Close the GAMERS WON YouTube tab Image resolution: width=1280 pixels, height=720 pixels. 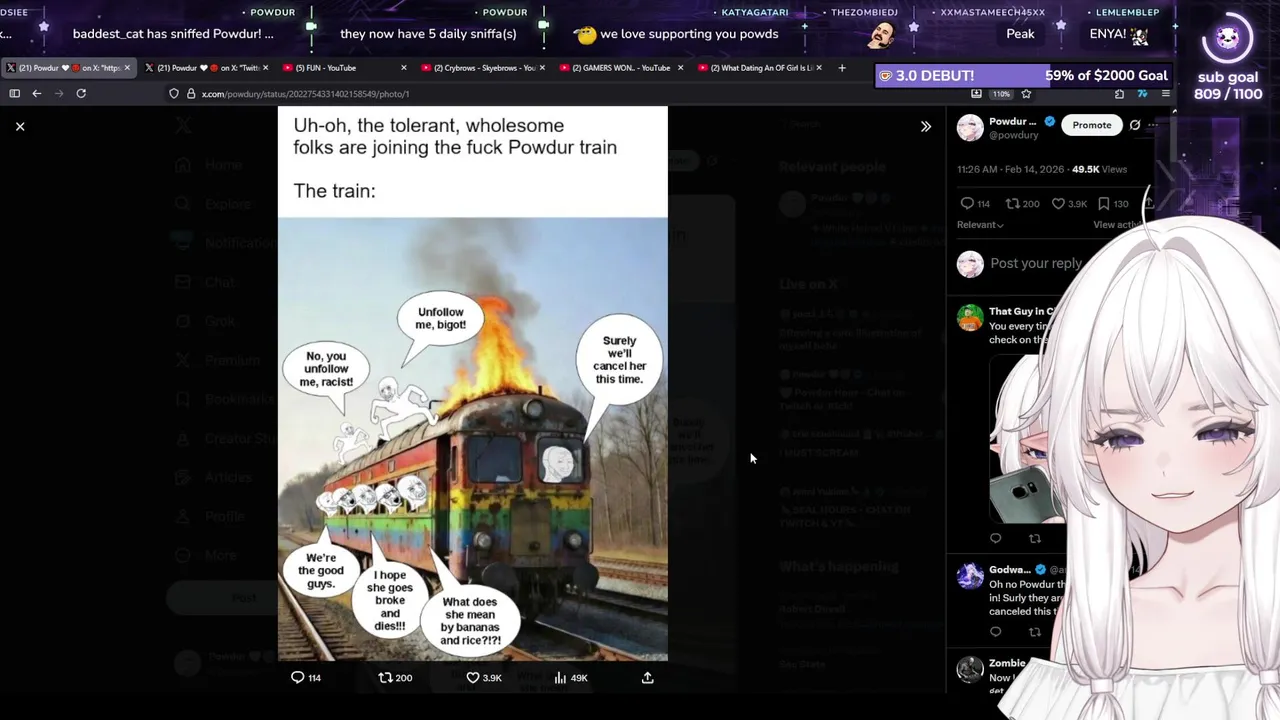click(681, 68)
